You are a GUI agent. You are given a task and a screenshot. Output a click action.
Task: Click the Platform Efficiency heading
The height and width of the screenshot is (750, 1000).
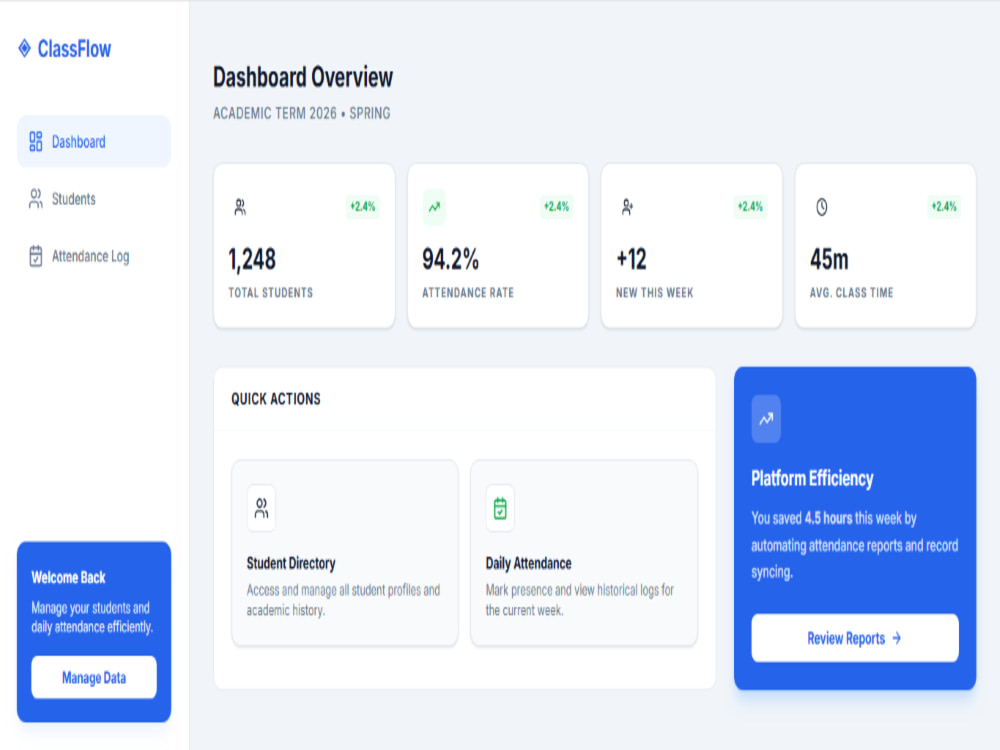[812, 478]
